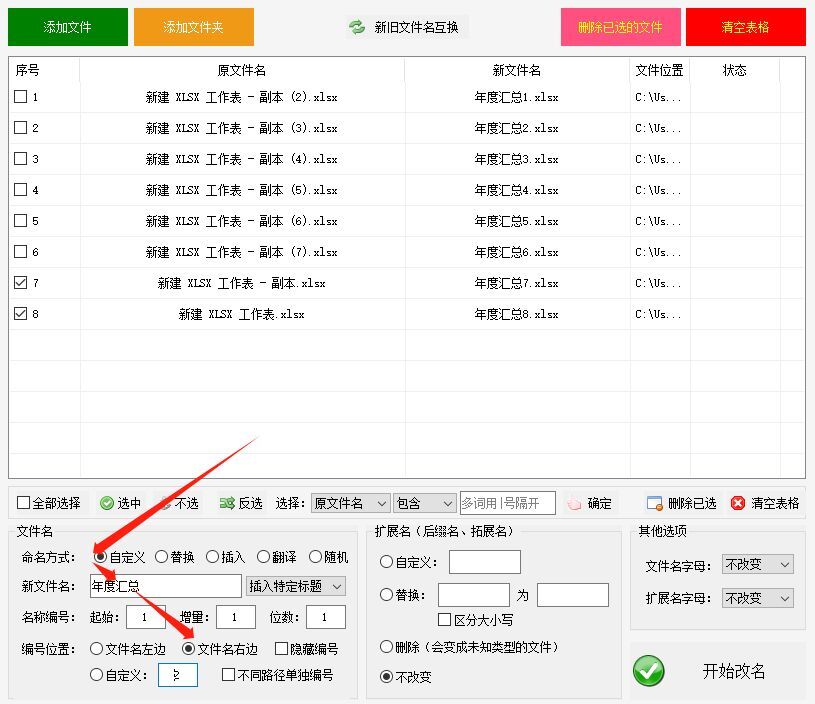Viewport: 815px width, 704px height.
Task: Select the 删除 extension radio
Action: [386, 646]
